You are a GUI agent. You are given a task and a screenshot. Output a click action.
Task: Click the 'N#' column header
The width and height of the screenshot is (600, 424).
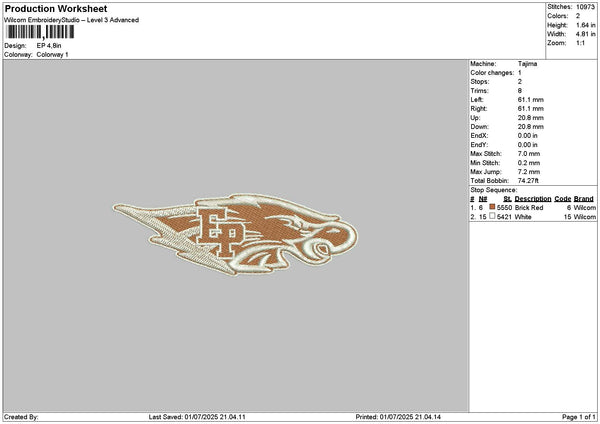(x=483, y=199)
